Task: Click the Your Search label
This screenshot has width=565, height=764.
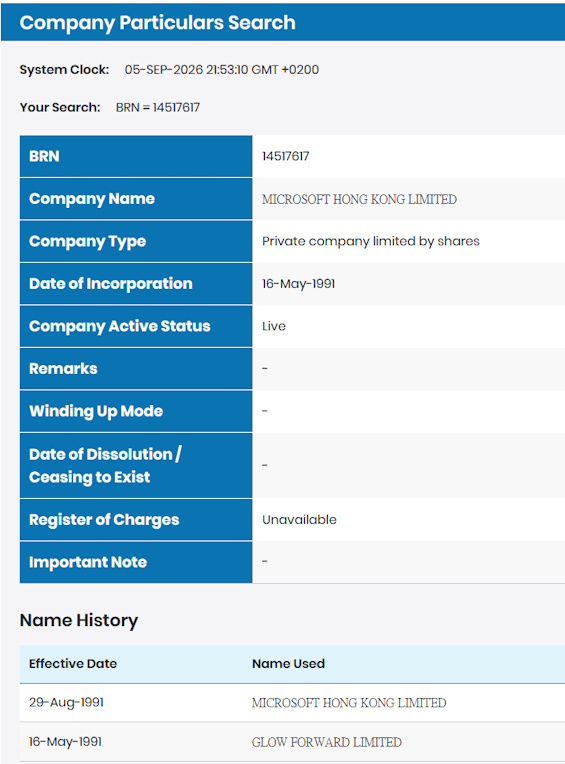Action: pyautogui.click(x=60, y=107)
